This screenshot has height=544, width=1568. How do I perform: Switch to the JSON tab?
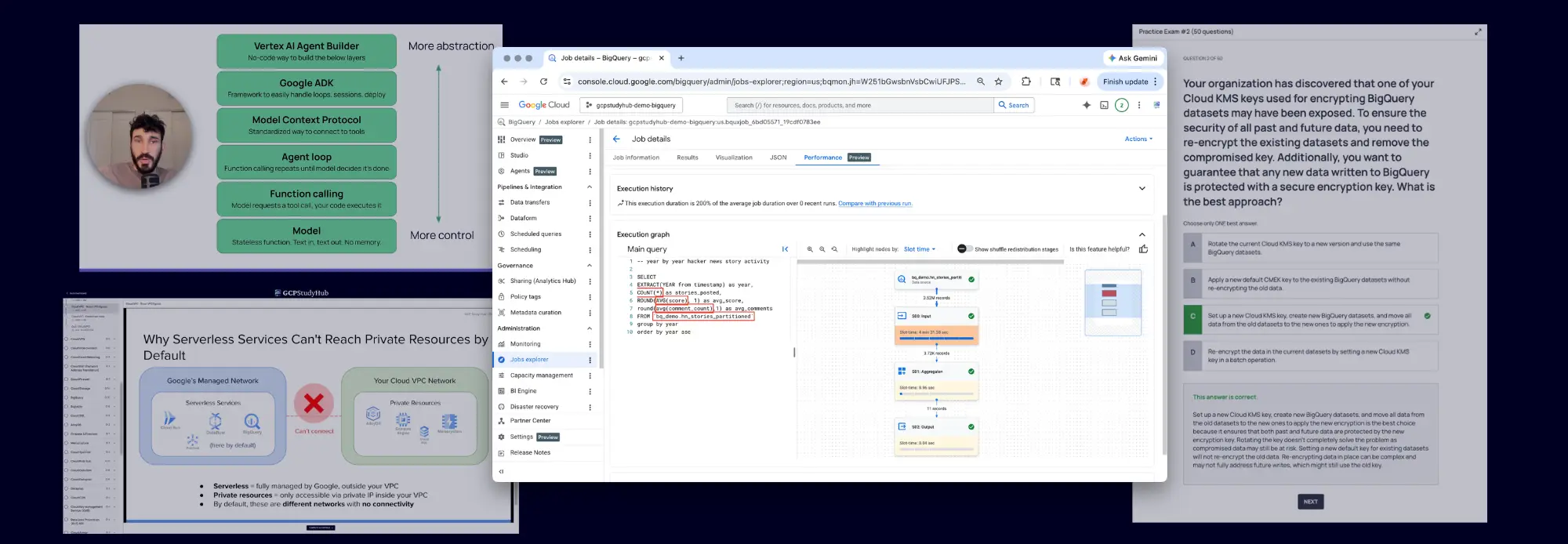[778, 158]
